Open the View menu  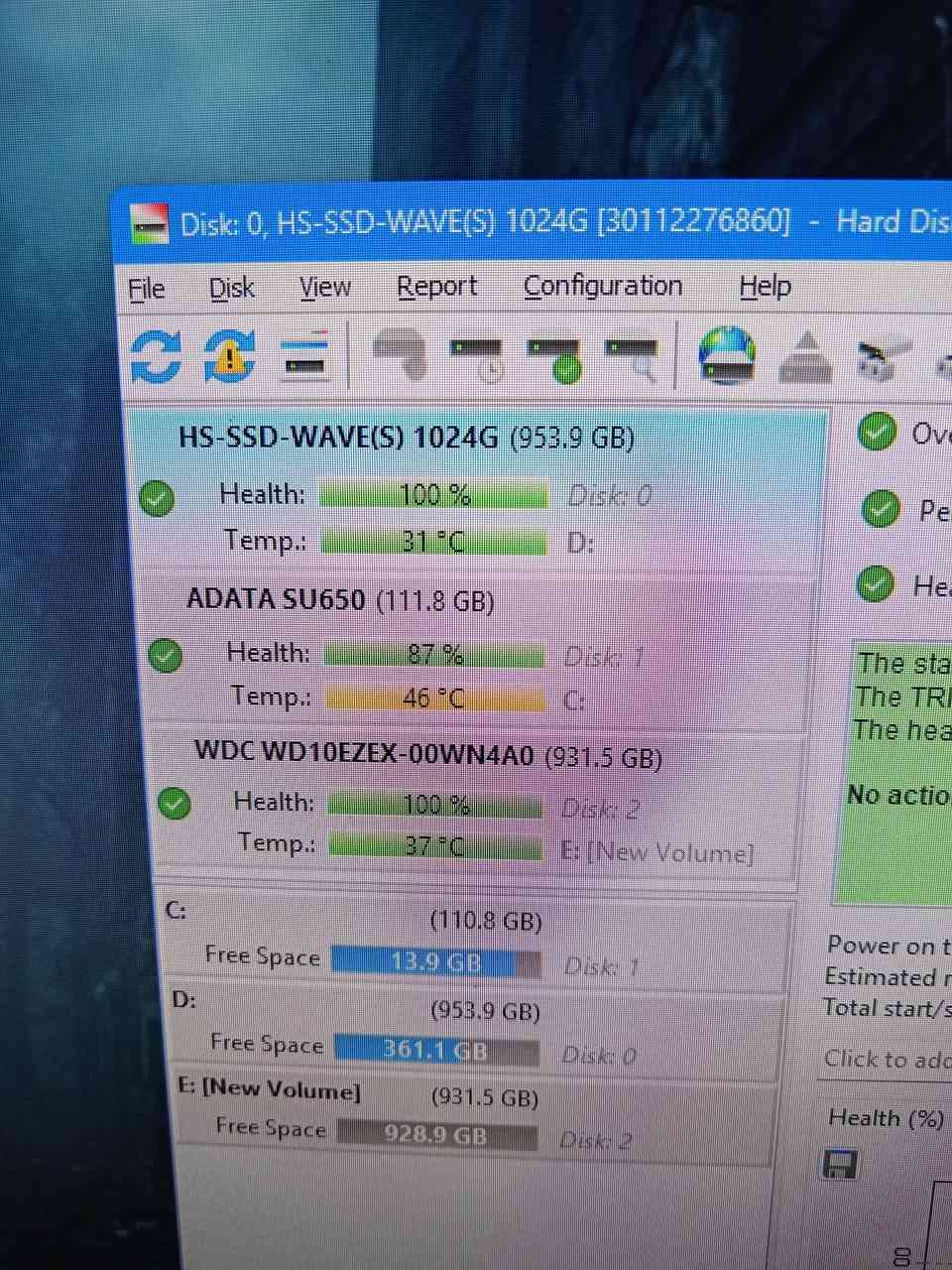pyautogui.click(x=325, y=288)
